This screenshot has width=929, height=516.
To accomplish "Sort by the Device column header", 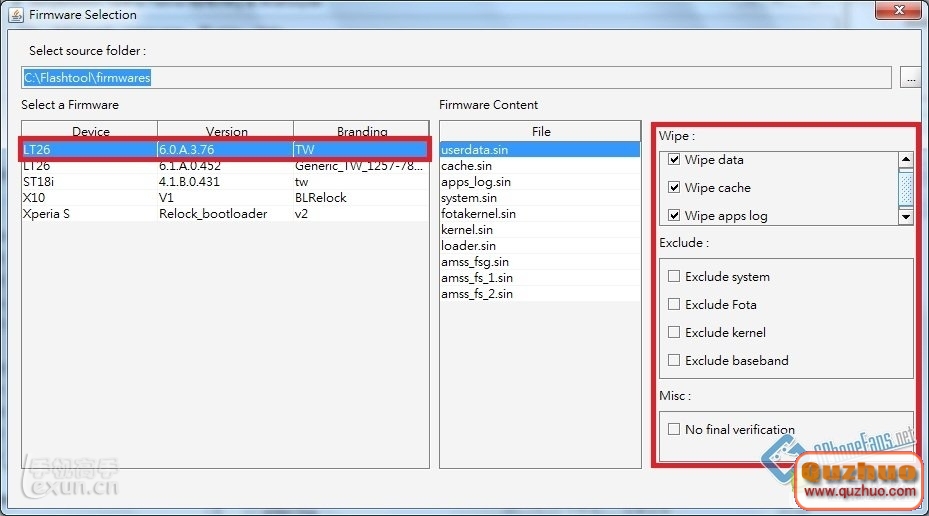I will click(x=90, y=131).
